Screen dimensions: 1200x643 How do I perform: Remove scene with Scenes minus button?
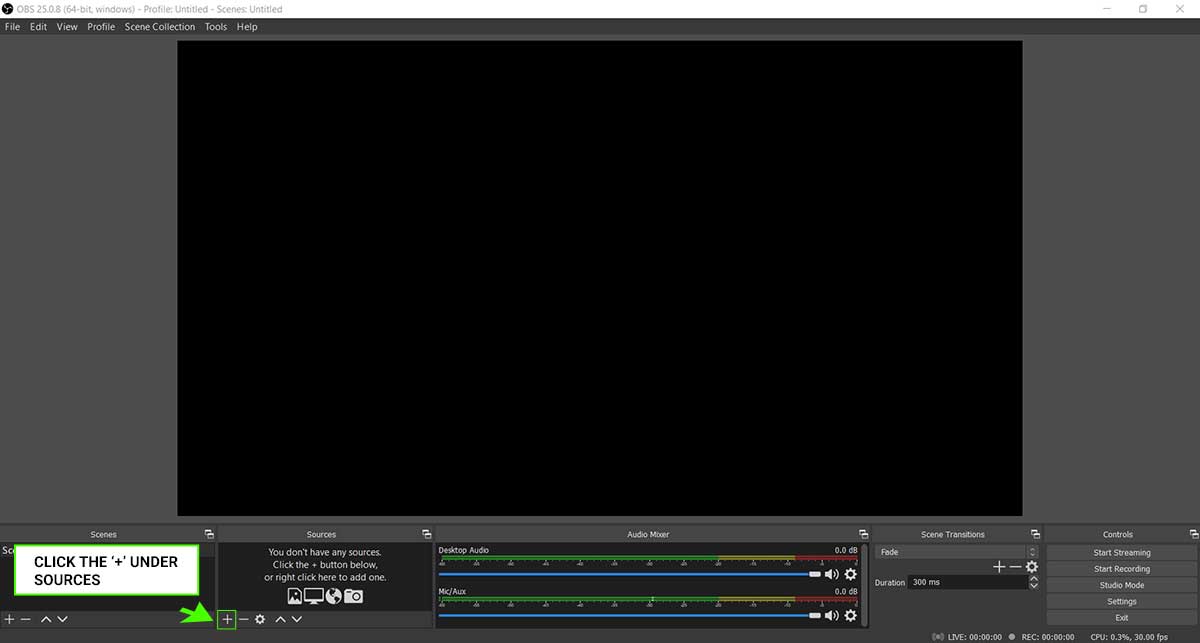tap(26, 620)
